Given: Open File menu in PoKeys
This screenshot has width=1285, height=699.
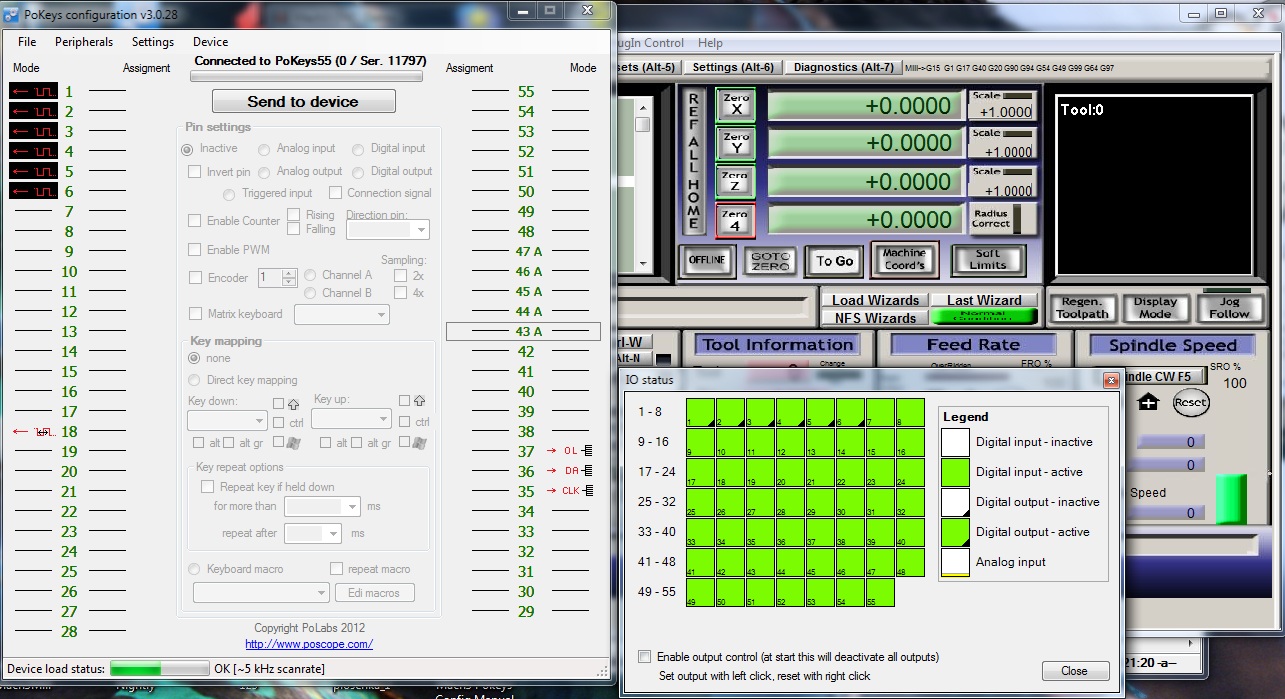Looking at the screenshot, I should 27,42.
